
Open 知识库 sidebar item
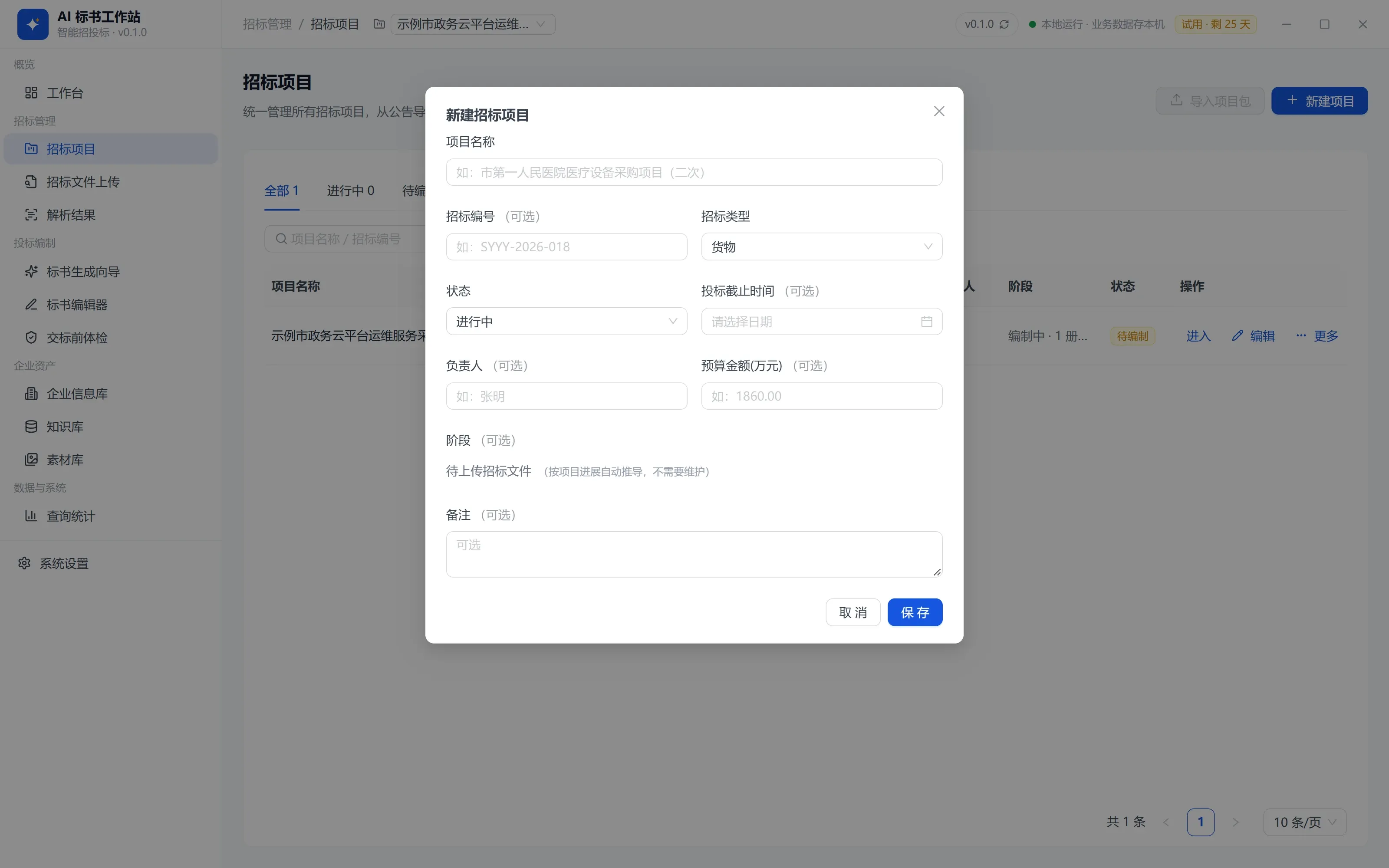click(111, 427)
